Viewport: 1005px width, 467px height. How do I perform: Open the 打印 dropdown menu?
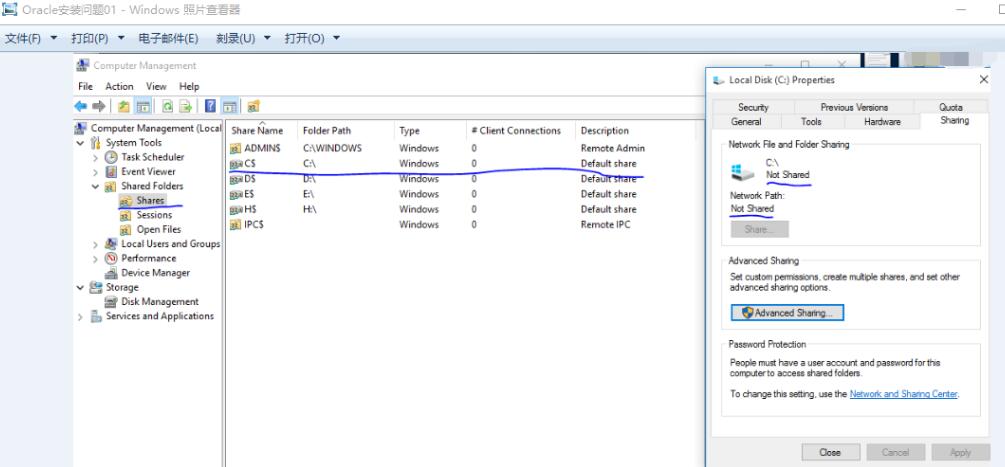coord(96,39)
